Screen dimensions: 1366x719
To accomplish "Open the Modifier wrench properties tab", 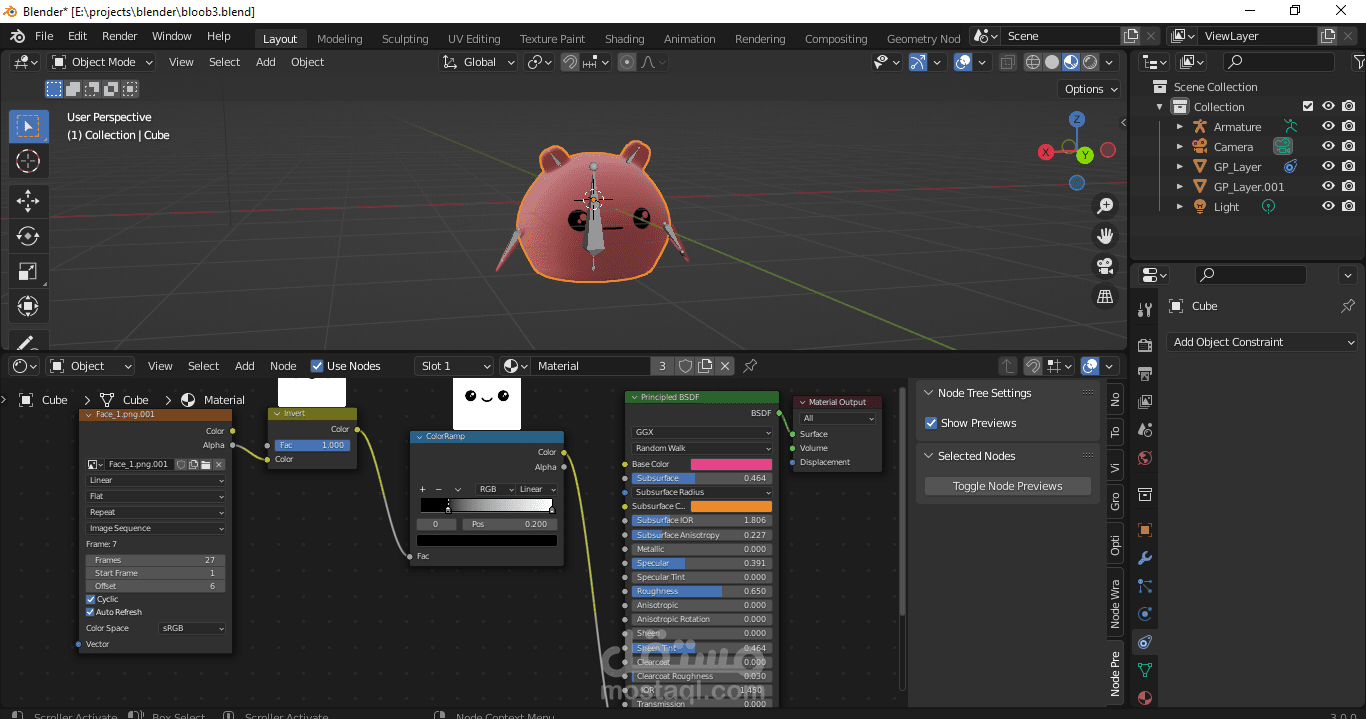I will [1145, 558].
